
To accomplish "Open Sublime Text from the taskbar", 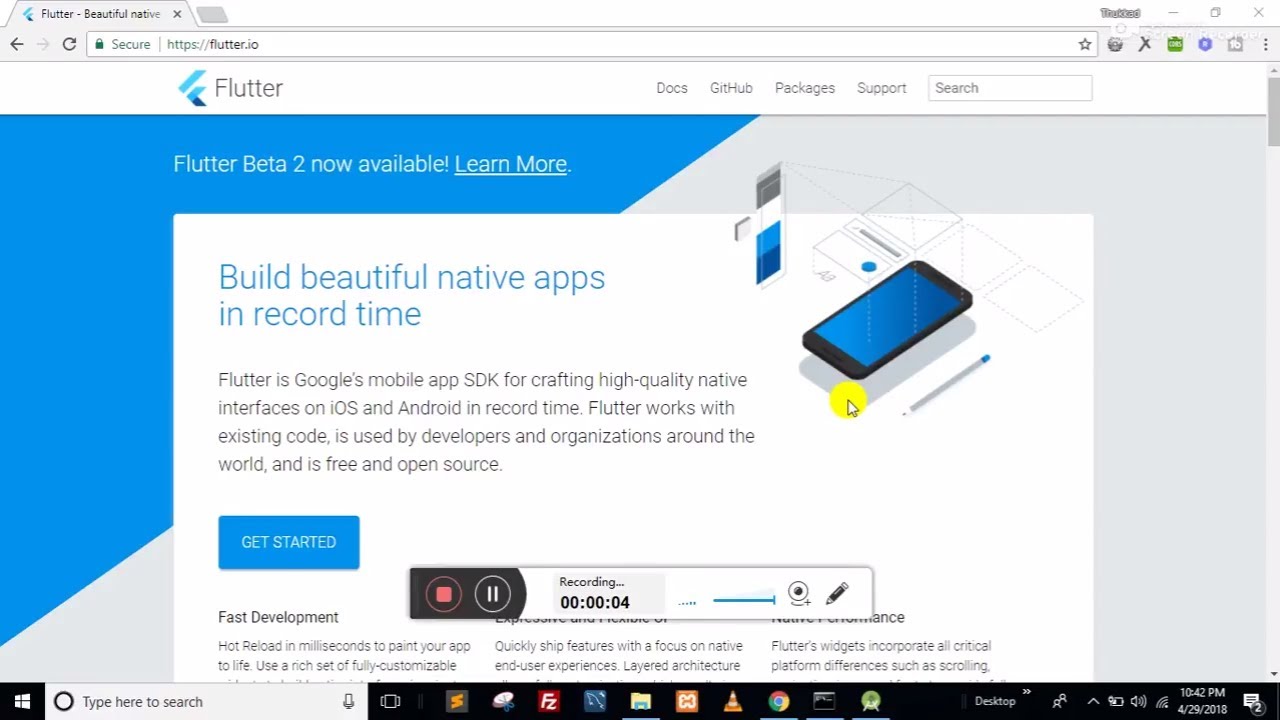I will 456,701.
